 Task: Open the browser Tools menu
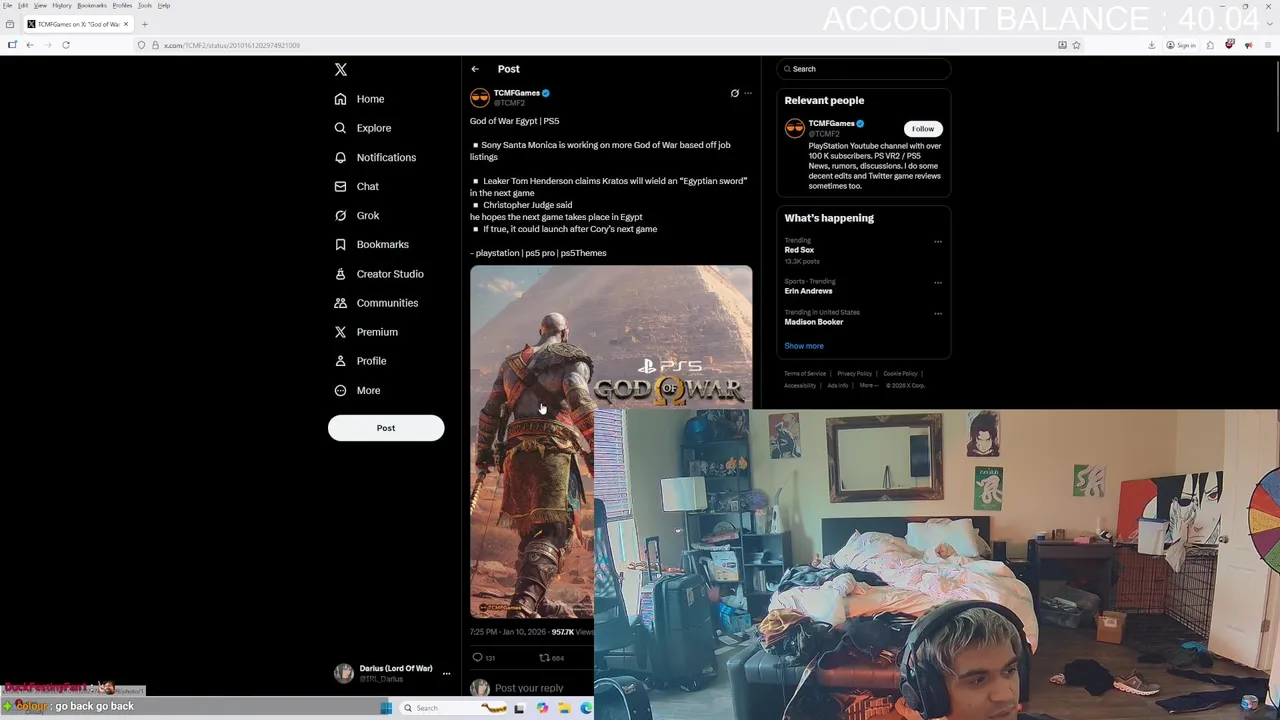coord(145,6)
